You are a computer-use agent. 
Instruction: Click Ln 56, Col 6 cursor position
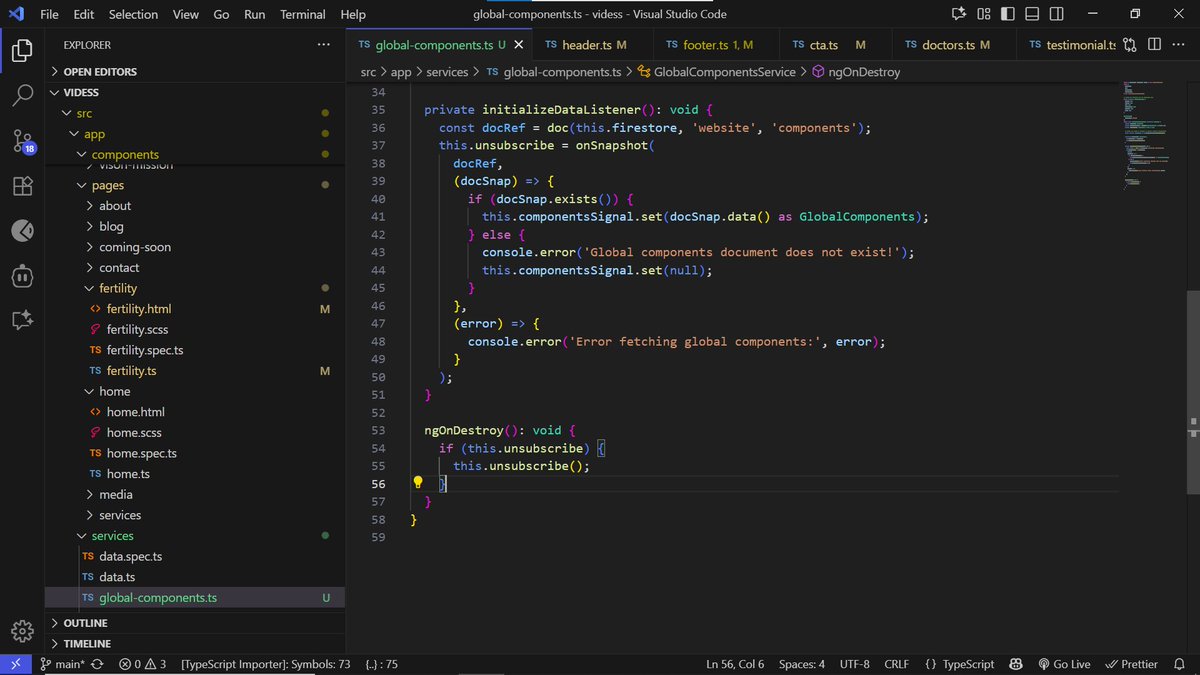735,664
